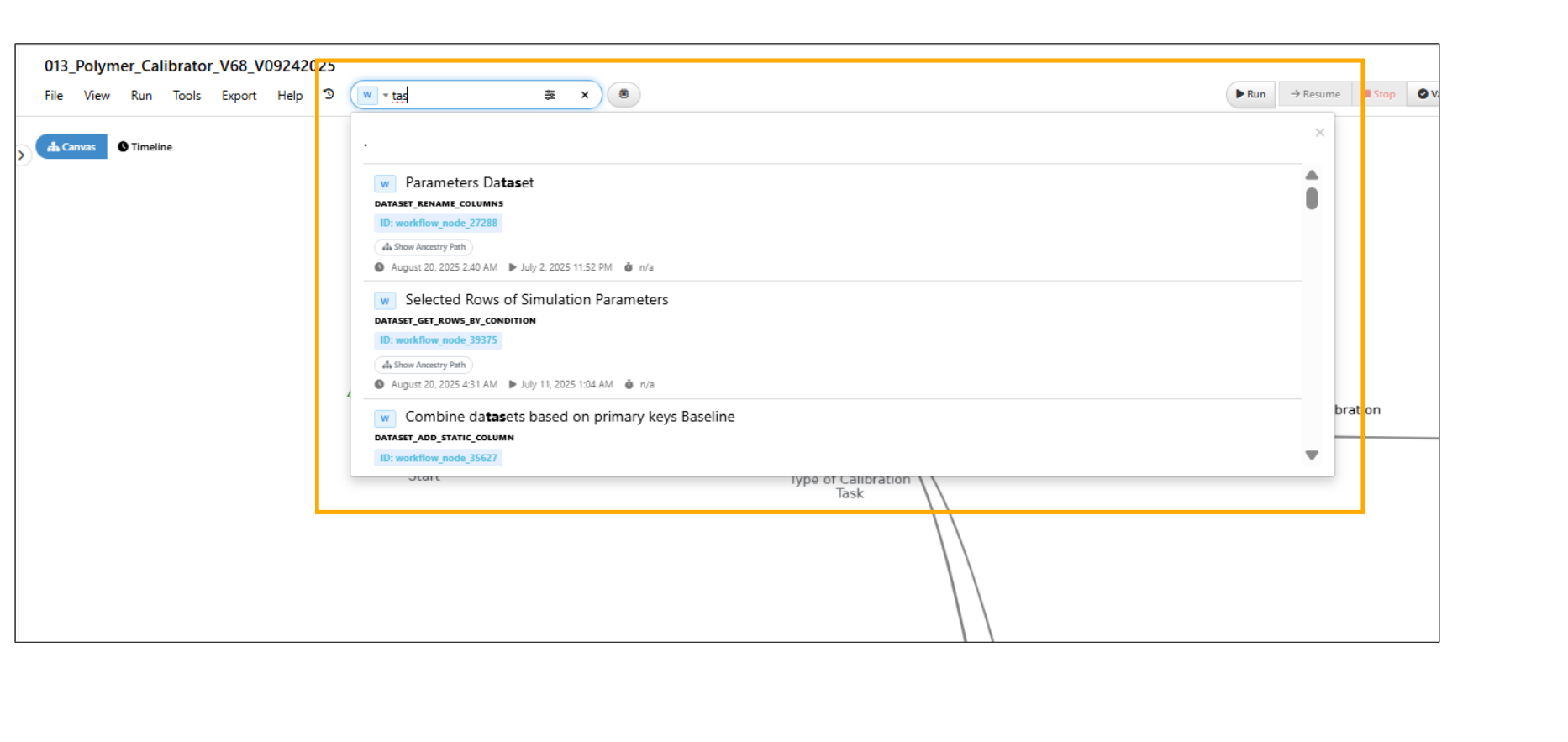Switch to Canvas view
The height and width of the screenshot is (742, 1568).
pyautogui.click(x=71, y=146)
